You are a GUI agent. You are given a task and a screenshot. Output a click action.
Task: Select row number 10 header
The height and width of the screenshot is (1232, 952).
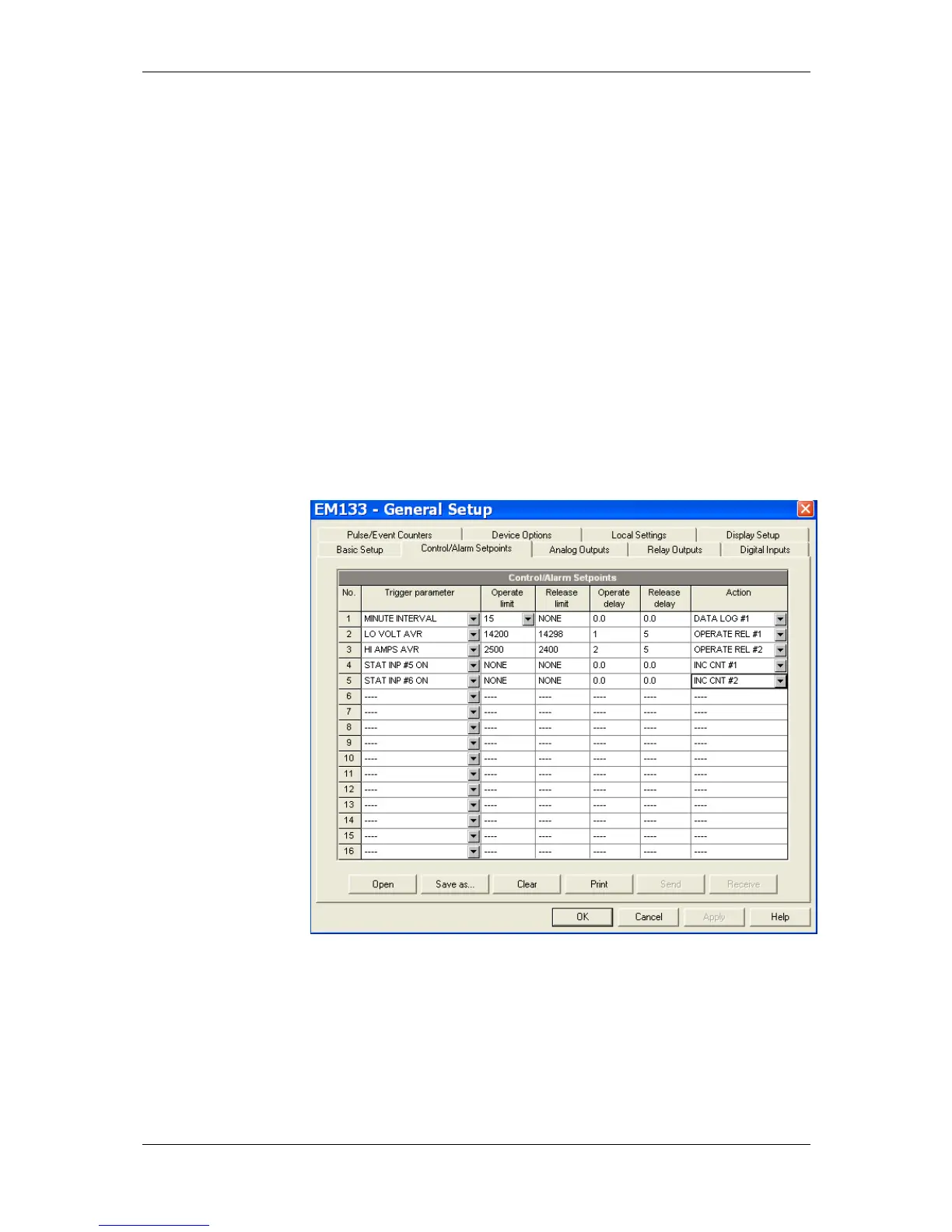[x=349, y=759]
